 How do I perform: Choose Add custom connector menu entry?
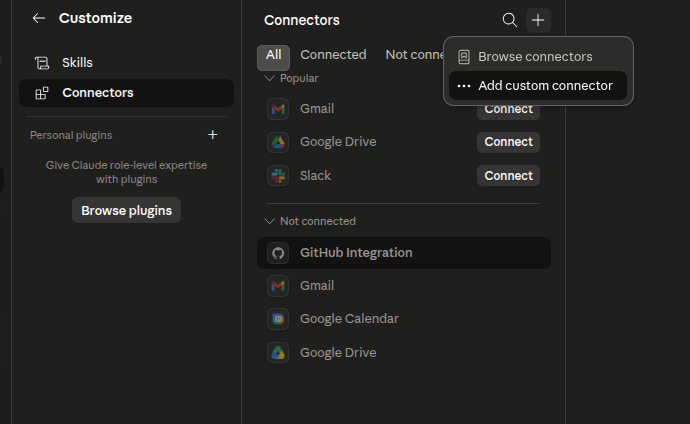click(538, 86)
